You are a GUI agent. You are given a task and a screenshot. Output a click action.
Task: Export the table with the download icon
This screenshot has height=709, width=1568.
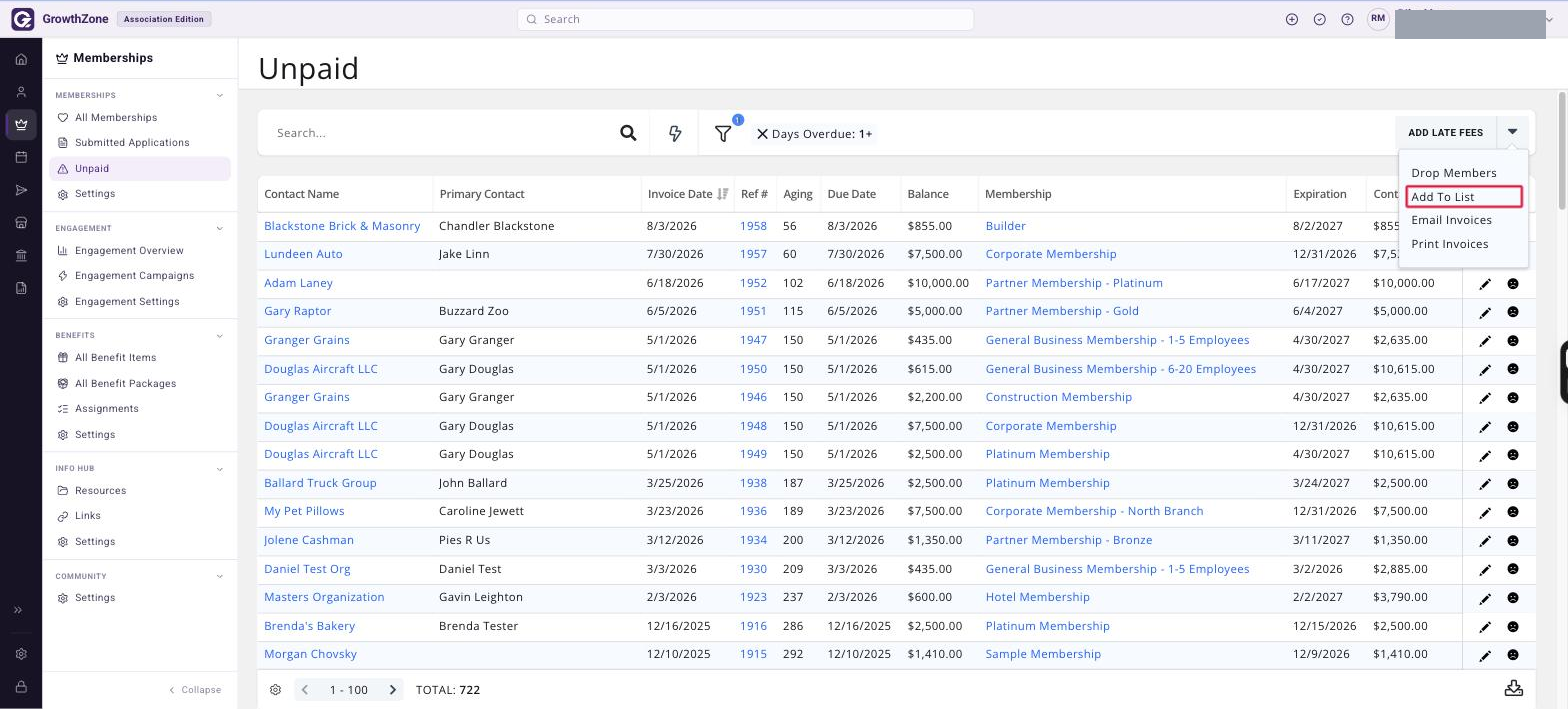point(1514,688)
